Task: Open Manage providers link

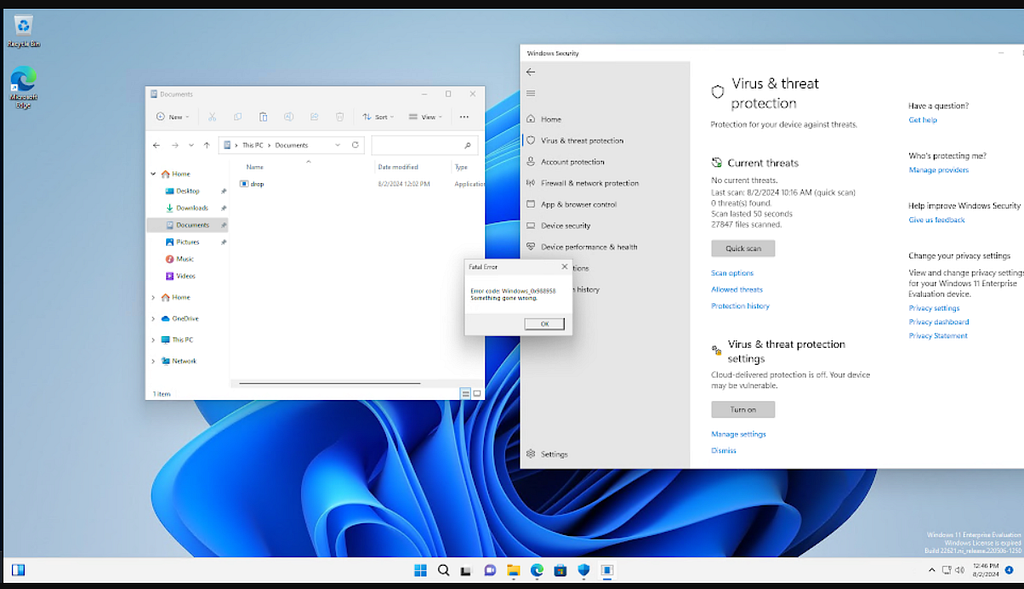Action: pyautogui.click(x=938, y=170)
